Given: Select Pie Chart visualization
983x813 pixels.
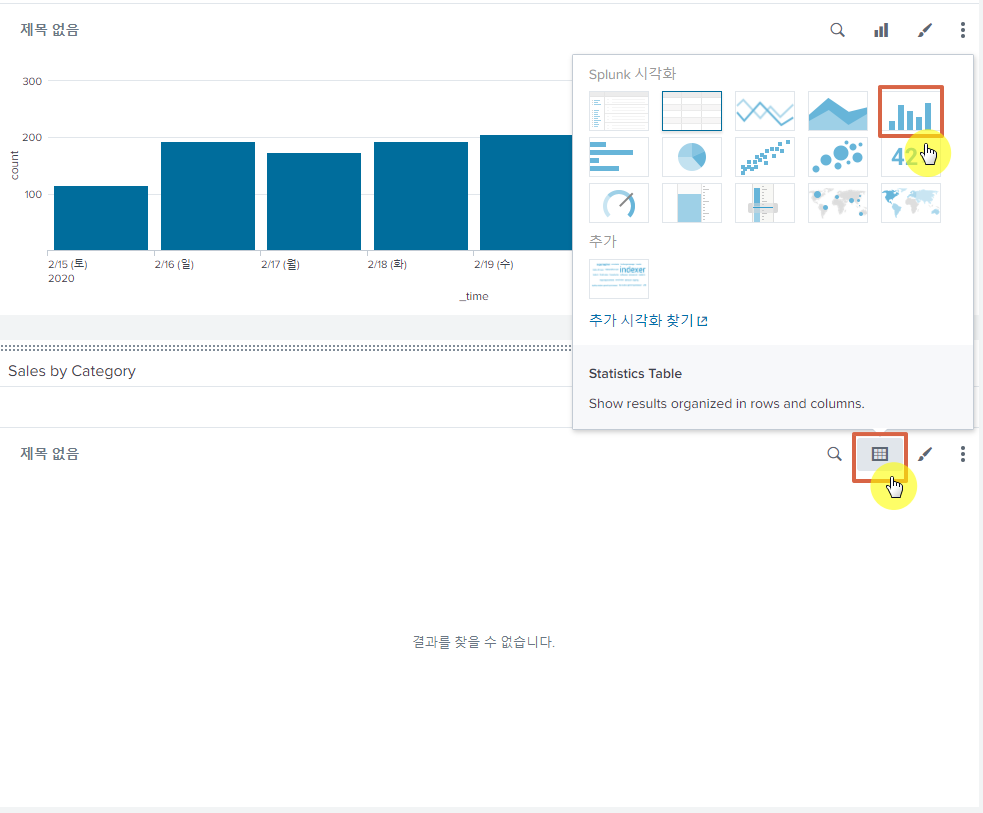Looking at the screenshot, I should pos(691,157).
